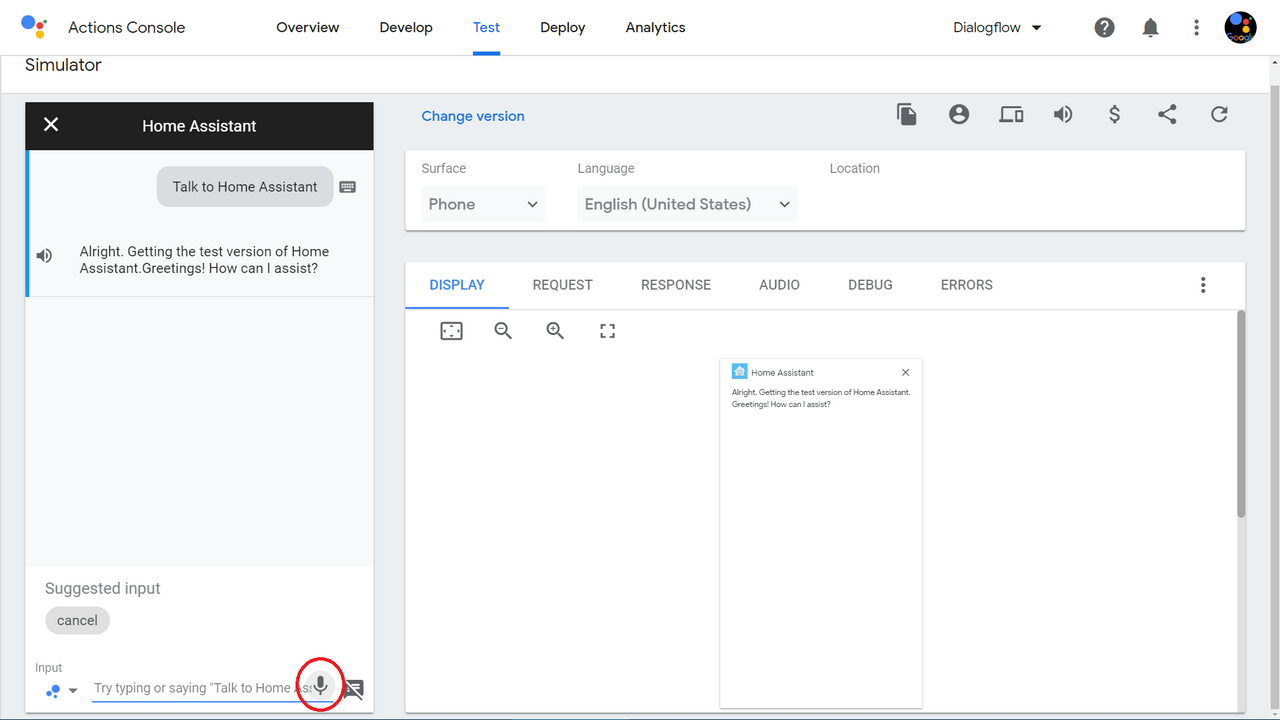Click the speaker icon next to the response

(x=44, y=256)
